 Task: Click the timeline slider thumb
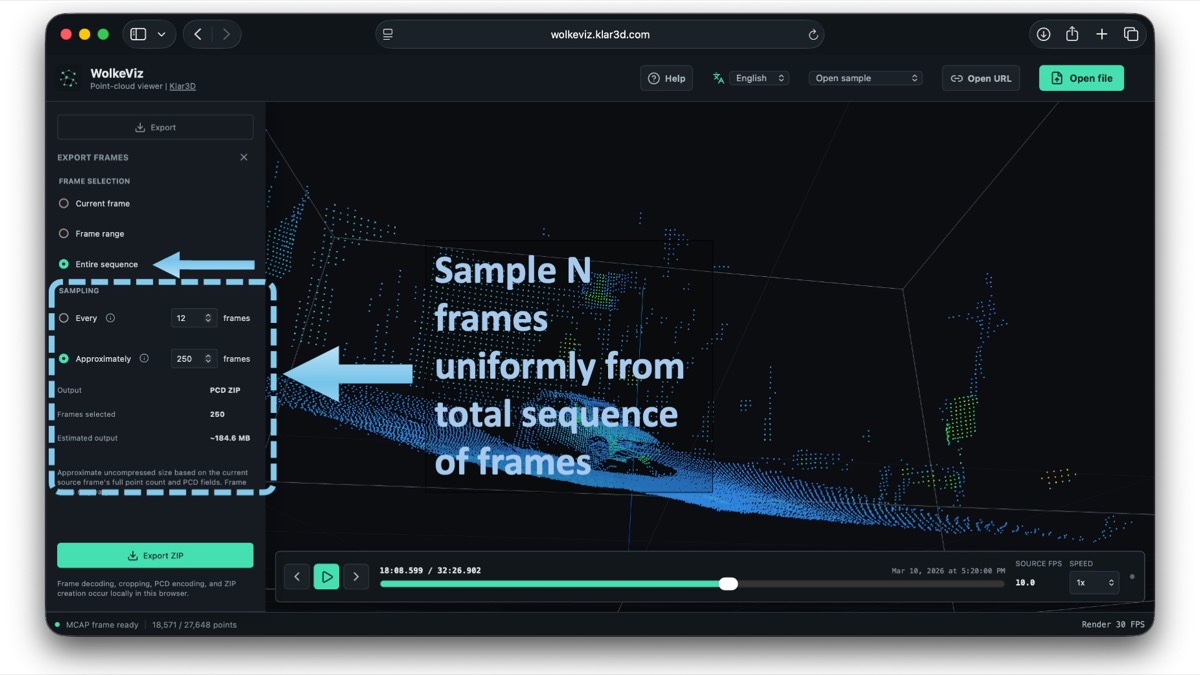tap(729, 584)
